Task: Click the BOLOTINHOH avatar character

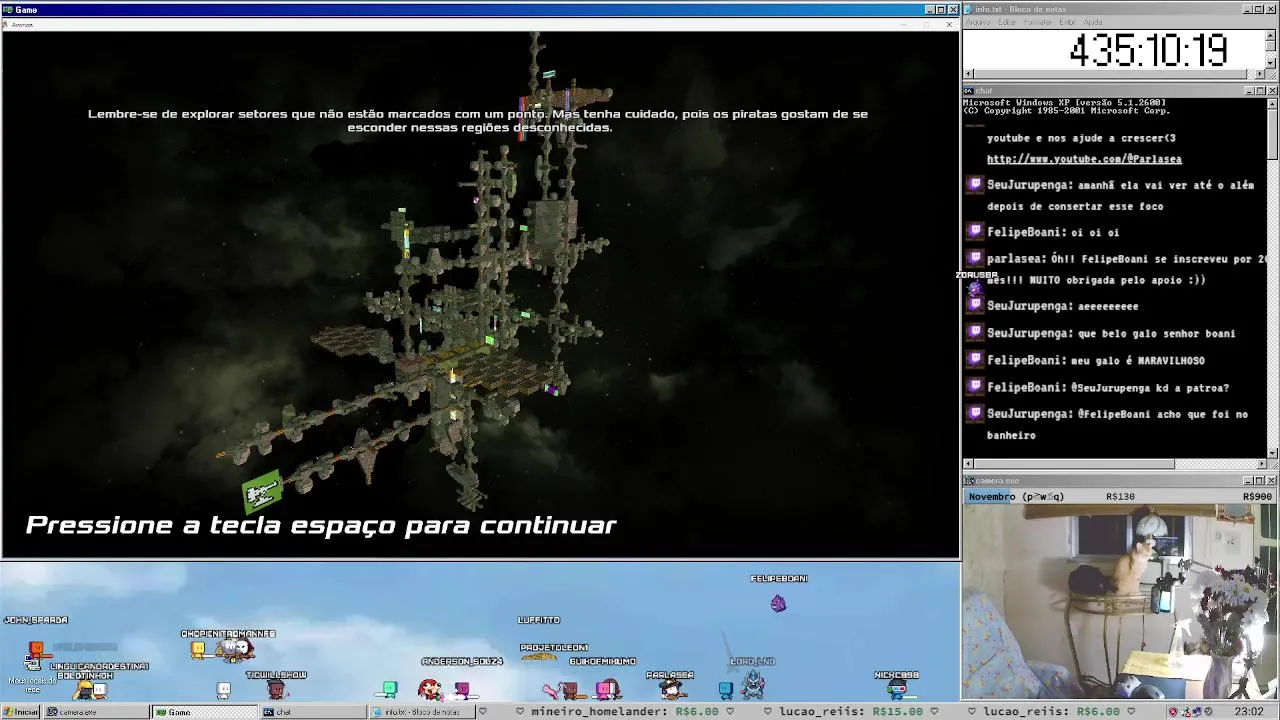Action: (85, 689)
